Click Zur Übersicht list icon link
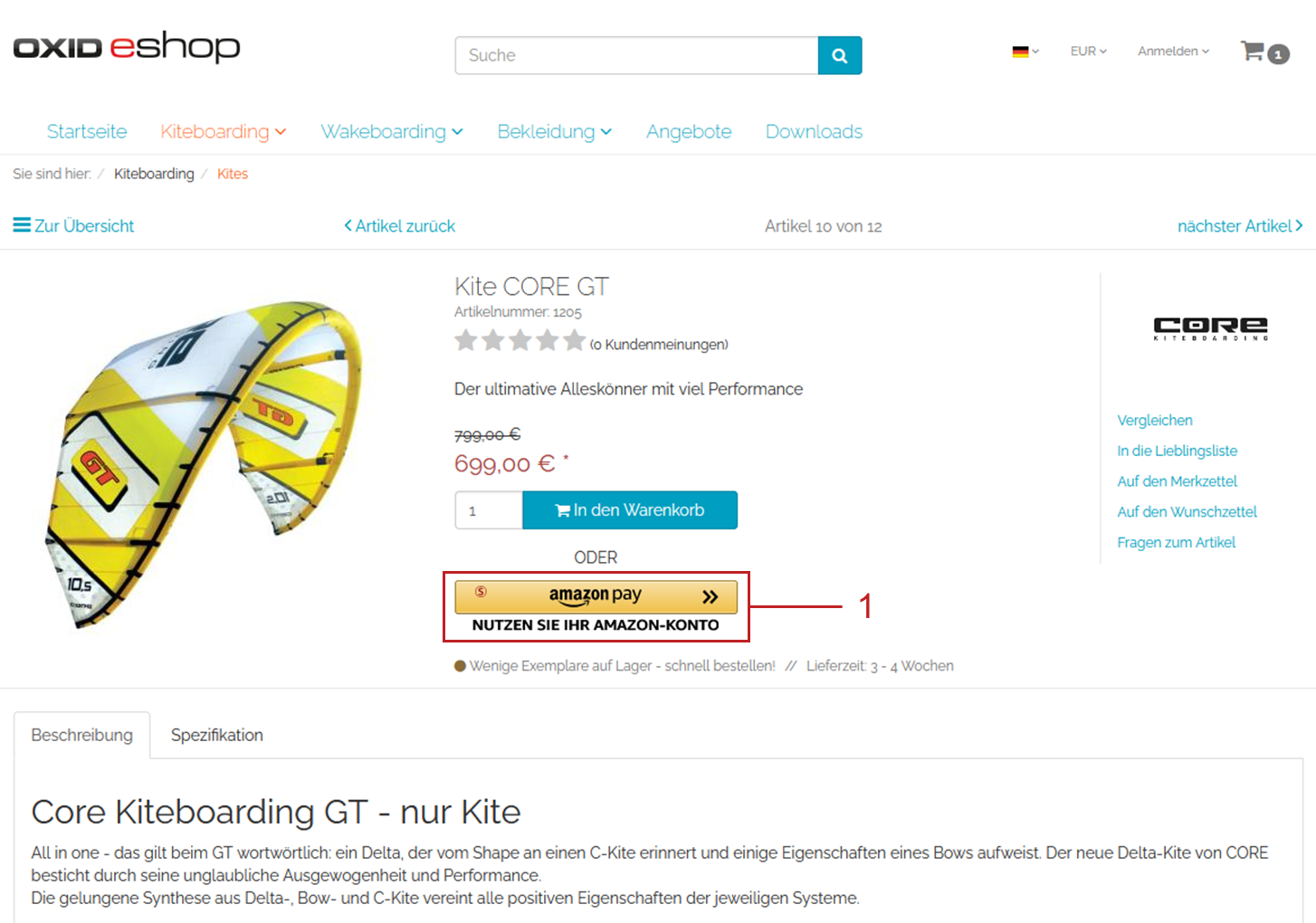 pos(73,225)
